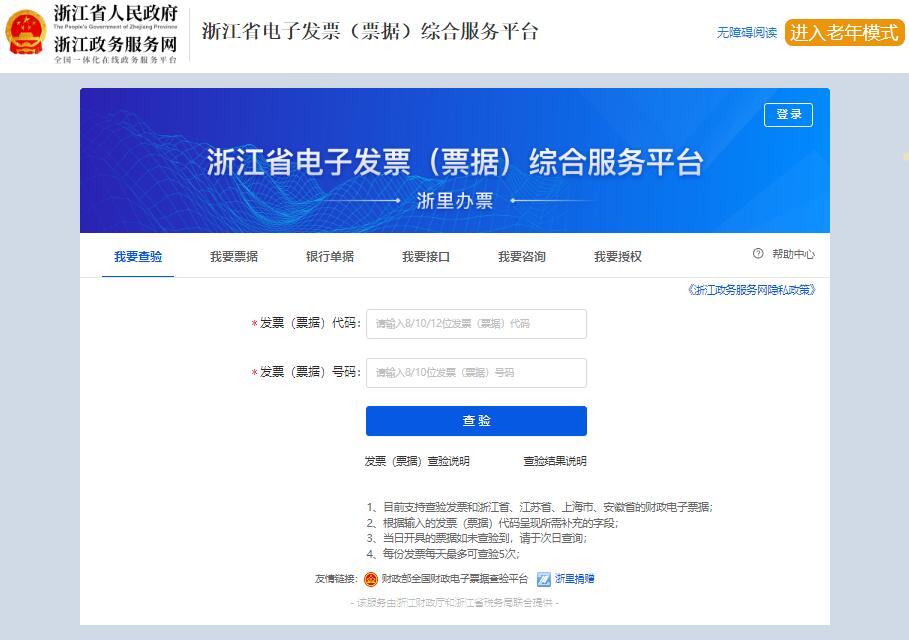Click the Zhejiang government national emblem logo
The width and height of the screenshot is (909, 640).
tap(26, 32)
